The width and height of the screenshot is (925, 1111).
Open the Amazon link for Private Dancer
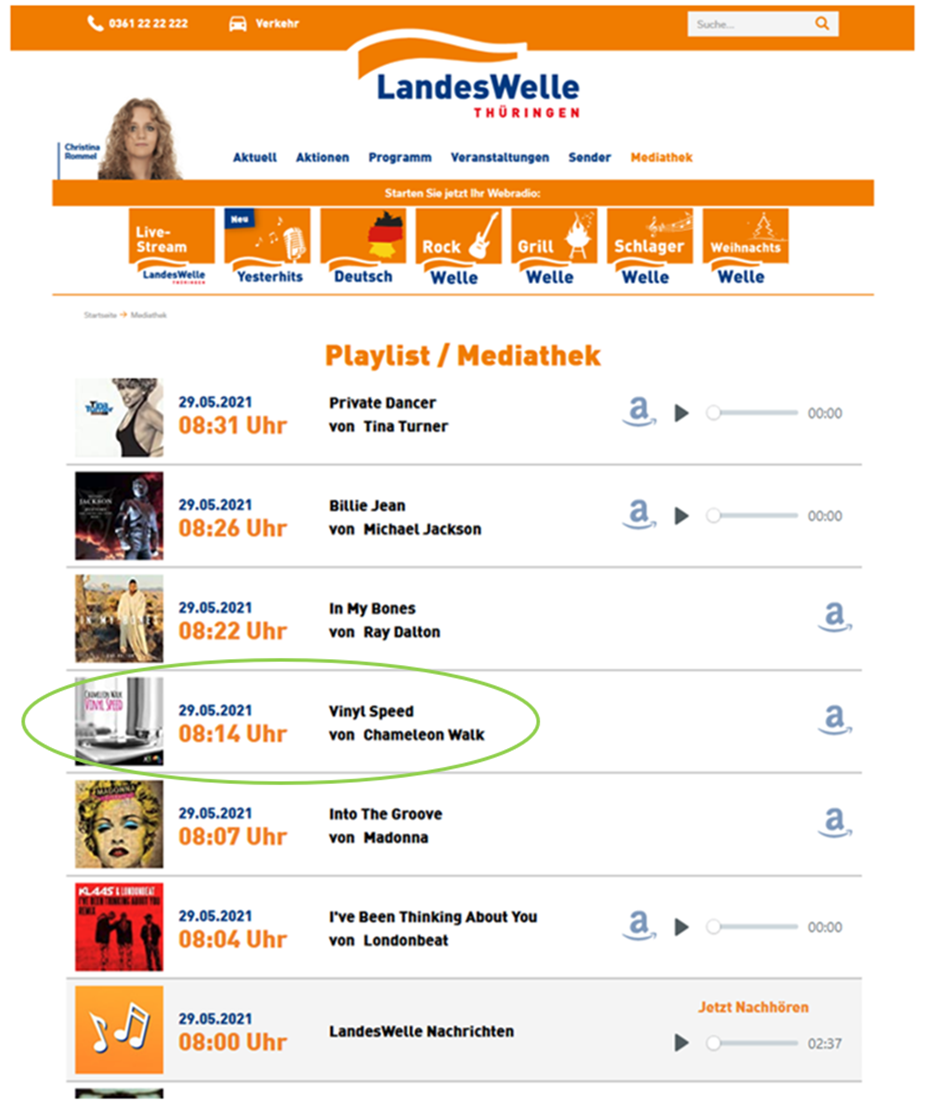(x=639, y=412)
